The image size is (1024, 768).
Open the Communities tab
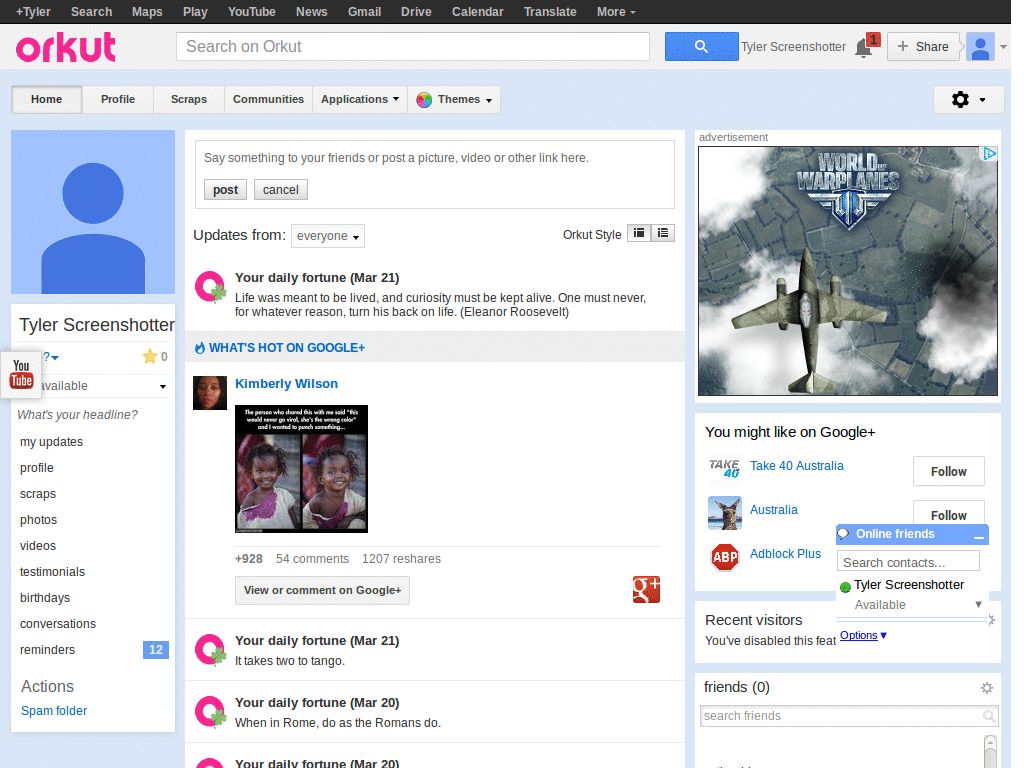coord(268,99)
